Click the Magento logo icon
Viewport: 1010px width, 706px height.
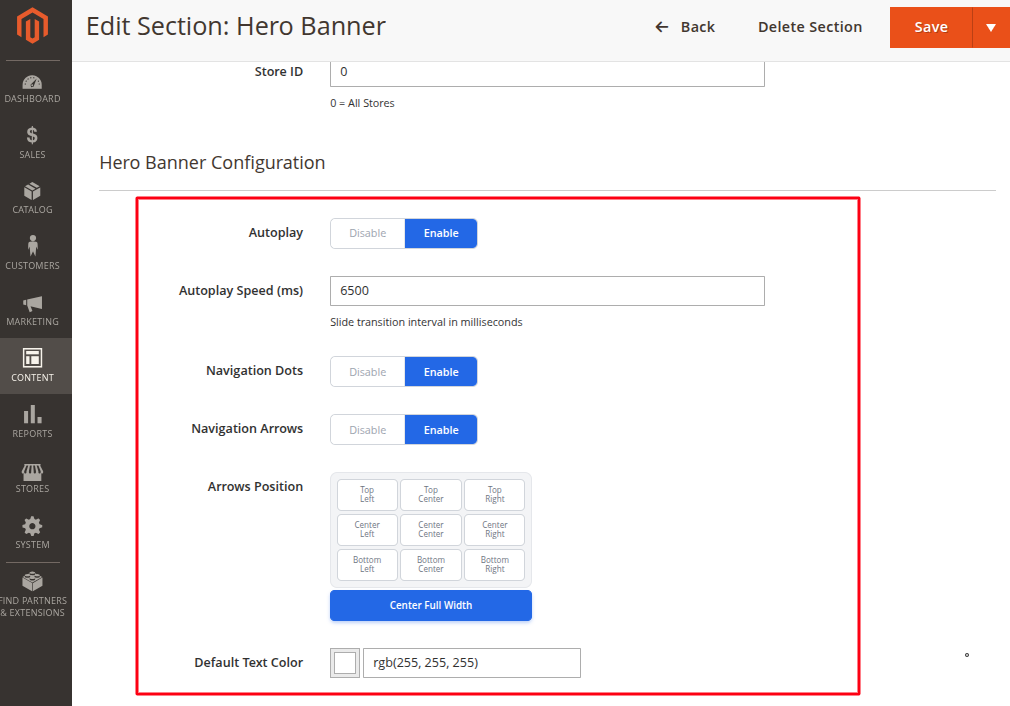pos(32,26)
